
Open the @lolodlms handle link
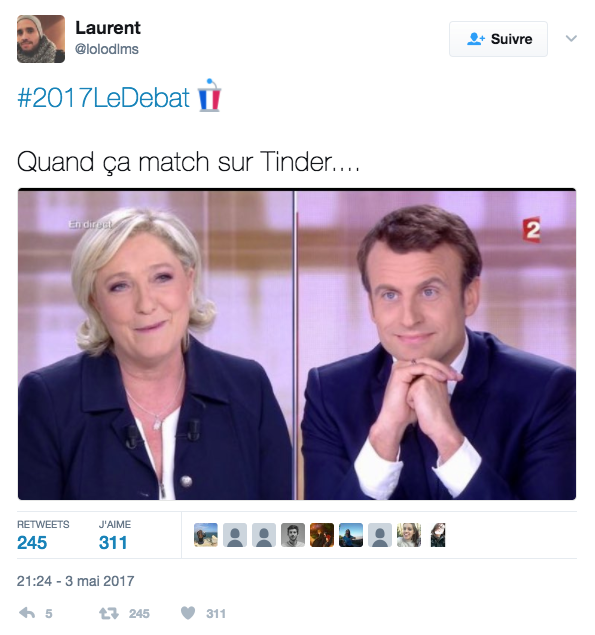pyautogui.click(x=107, y=49)
